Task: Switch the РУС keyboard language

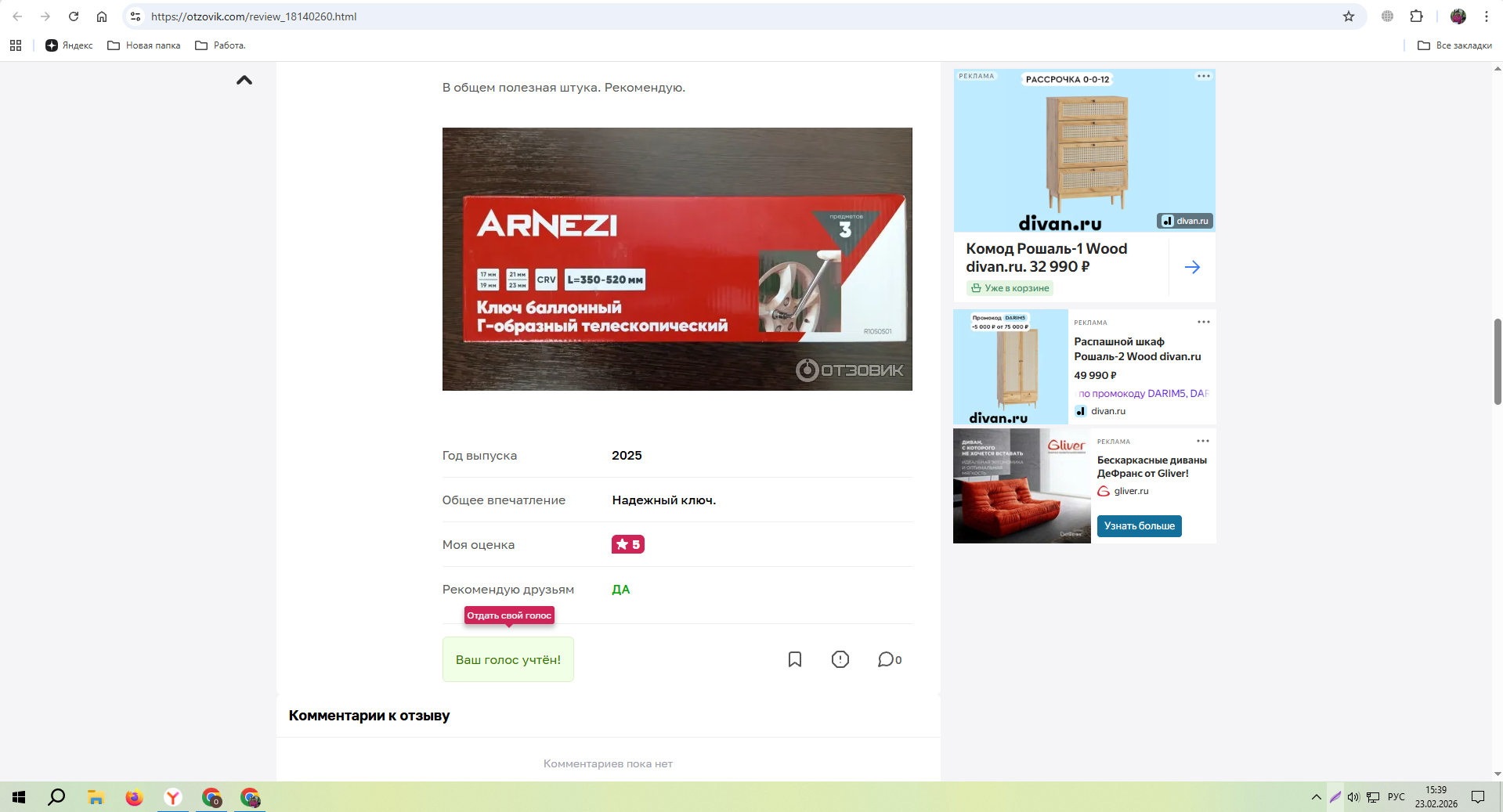Action: tap(1396, 797)
